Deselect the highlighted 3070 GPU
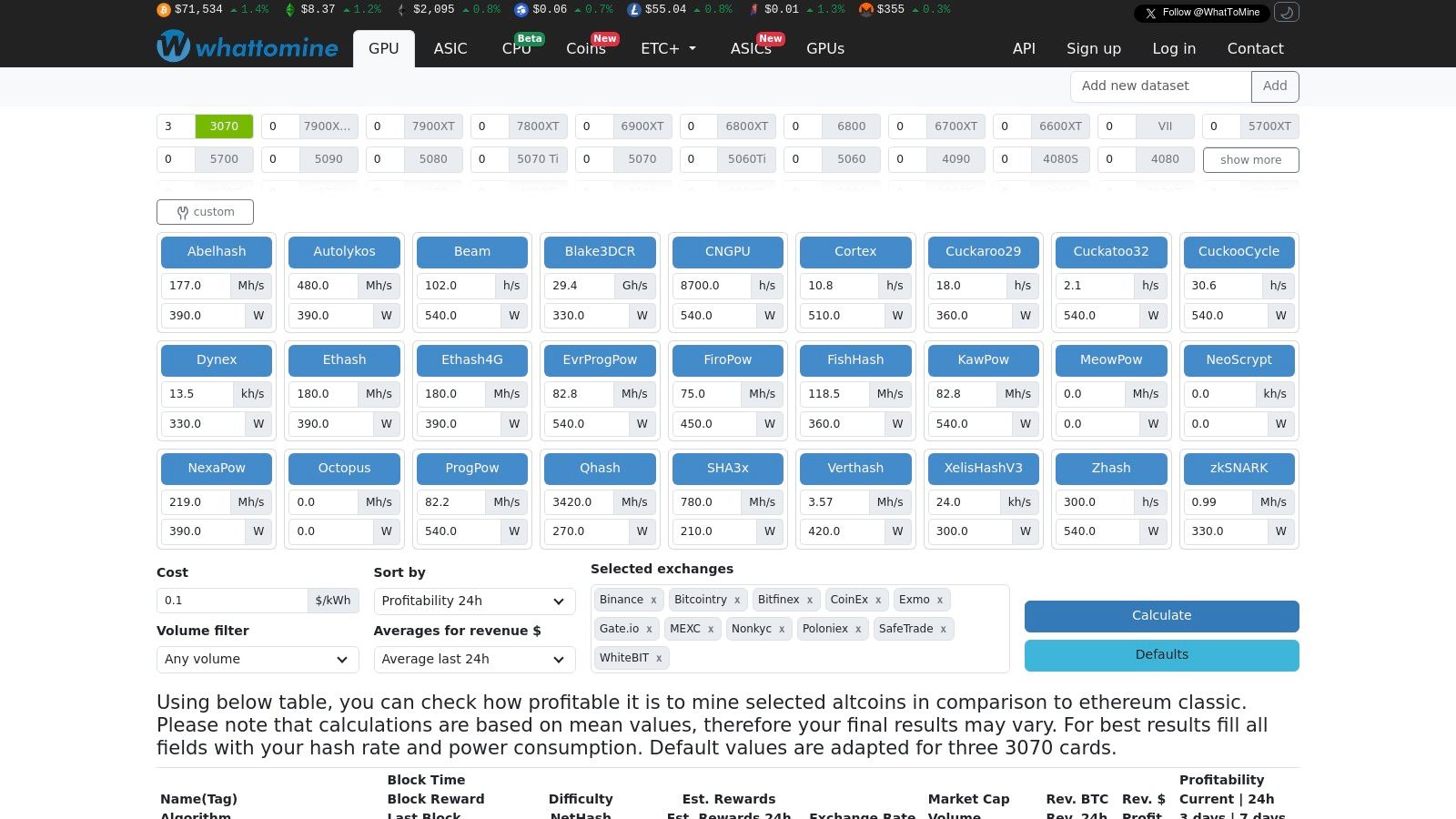The image size is (1456, 819). coord(224,126)
